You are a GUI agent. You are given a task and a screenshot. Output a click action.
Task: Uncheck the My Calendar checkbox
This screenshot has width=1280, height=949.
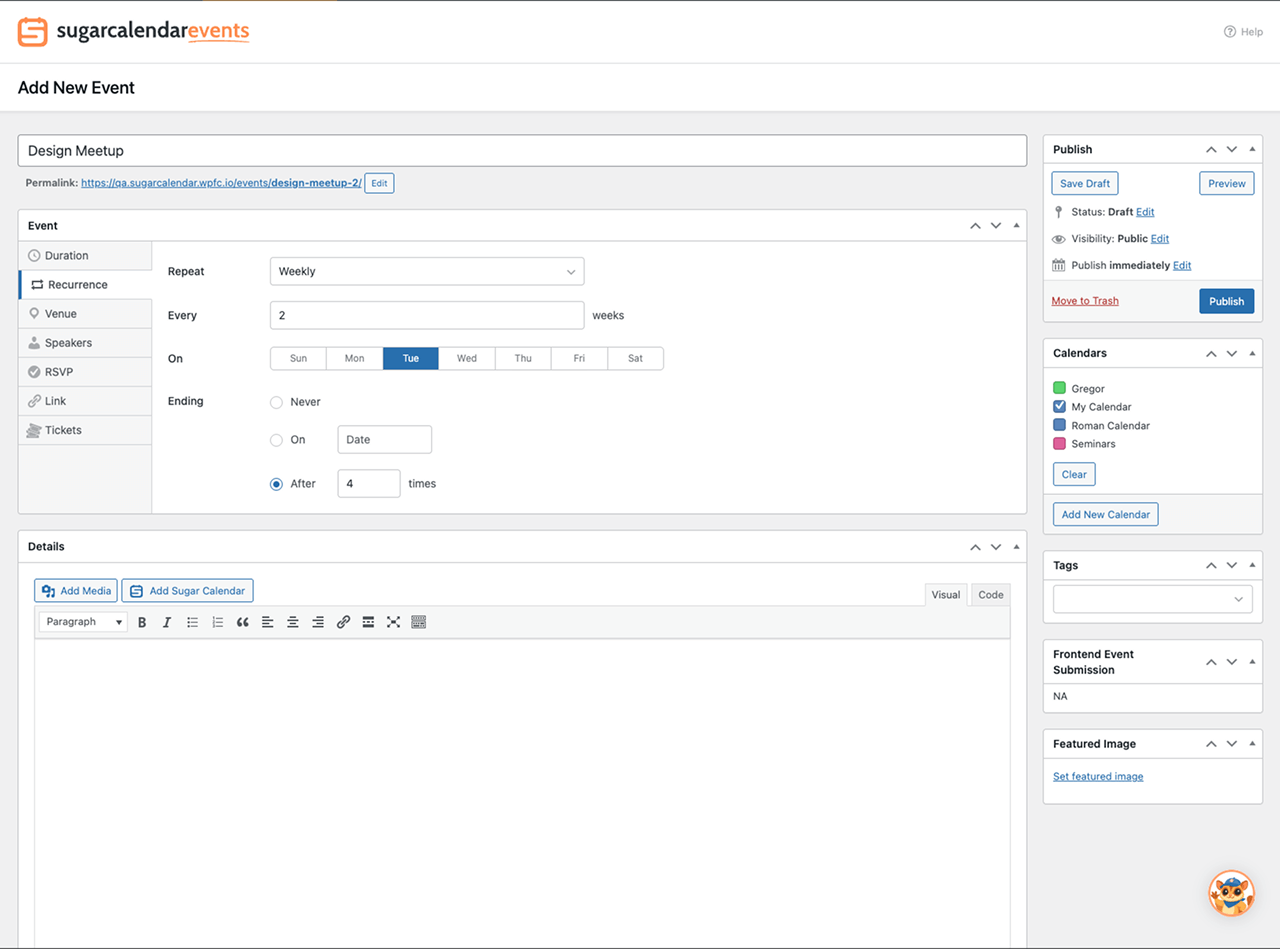1060,407
